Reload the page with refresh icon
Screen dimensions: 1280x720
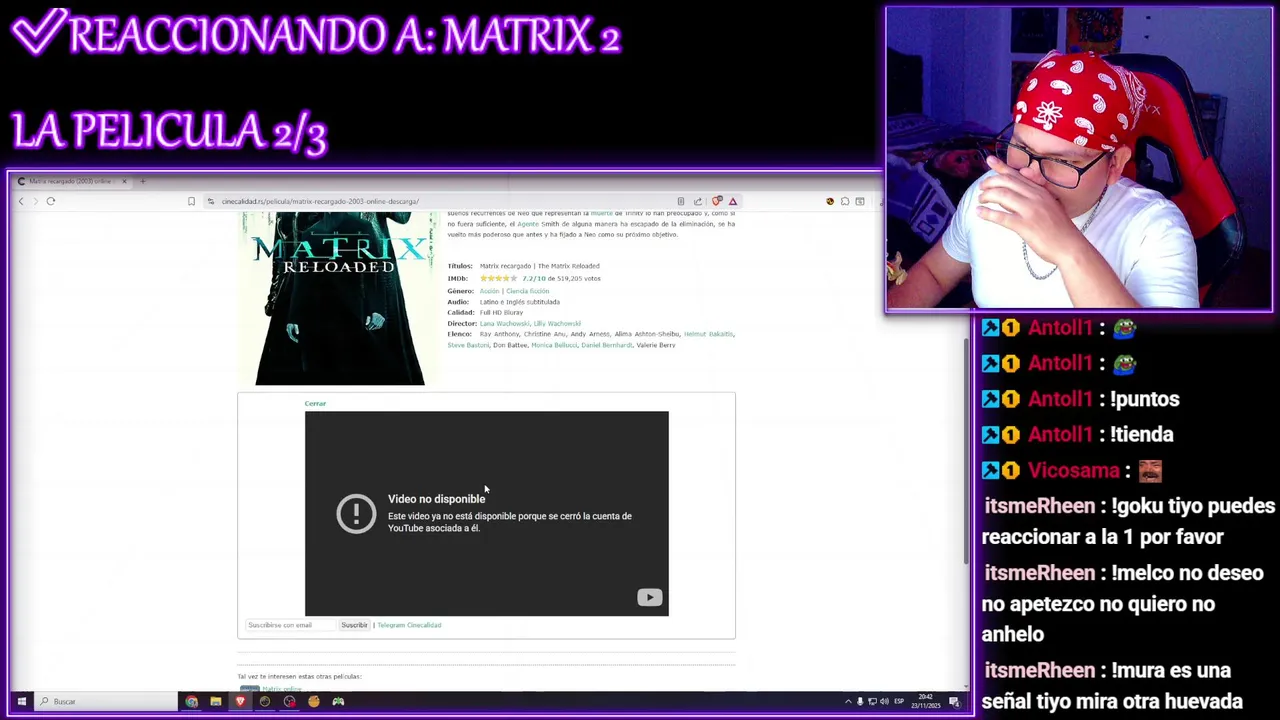(x=50, y=201)
